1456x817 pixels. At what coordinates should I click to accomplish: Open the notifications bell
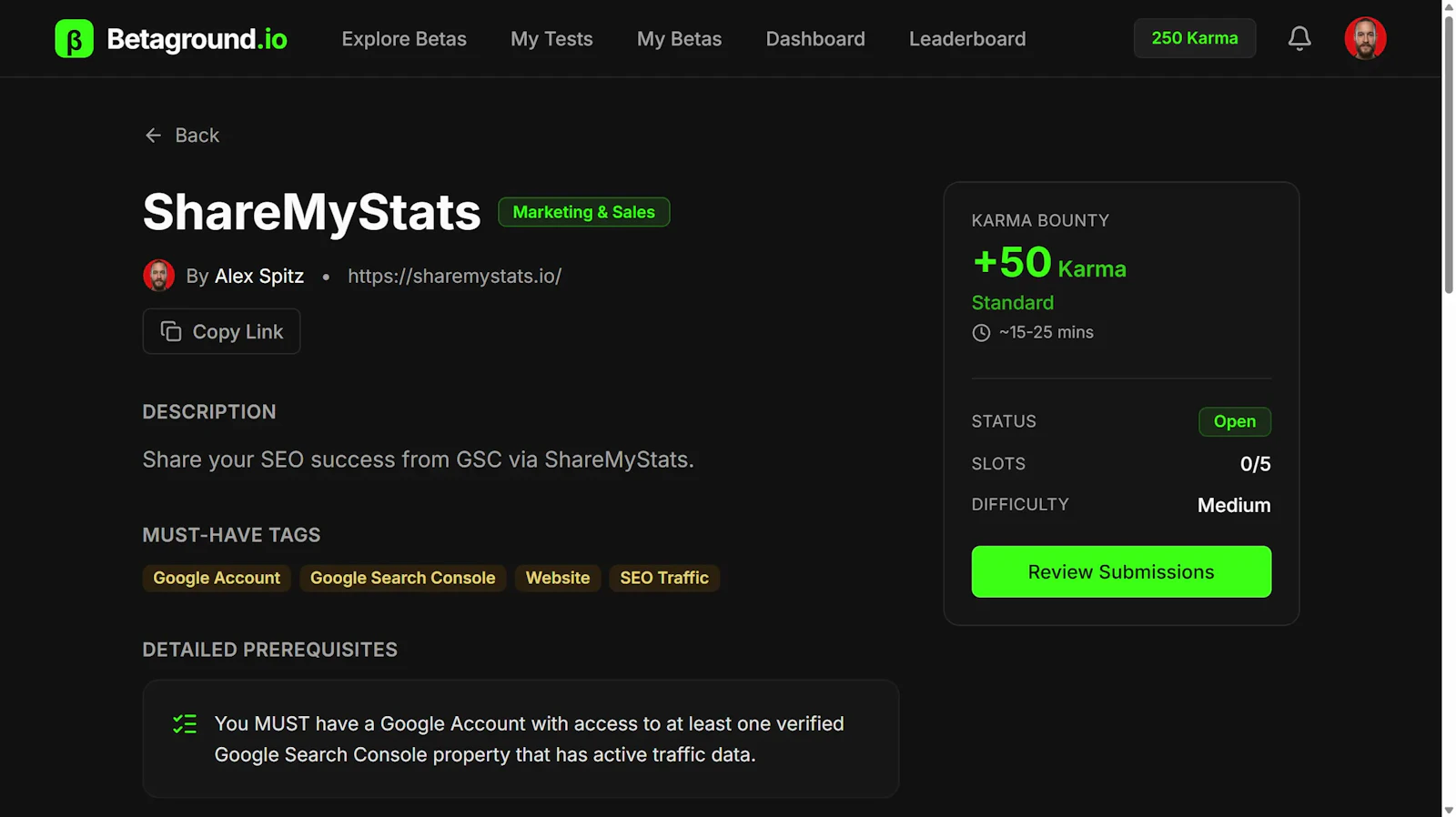tap(1299, 38)
